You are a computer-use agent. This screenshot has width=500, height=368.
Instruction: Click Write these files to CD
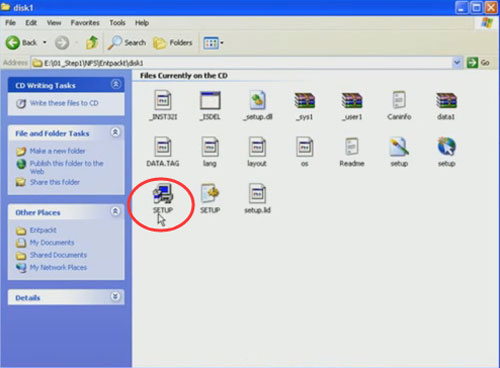64,103
